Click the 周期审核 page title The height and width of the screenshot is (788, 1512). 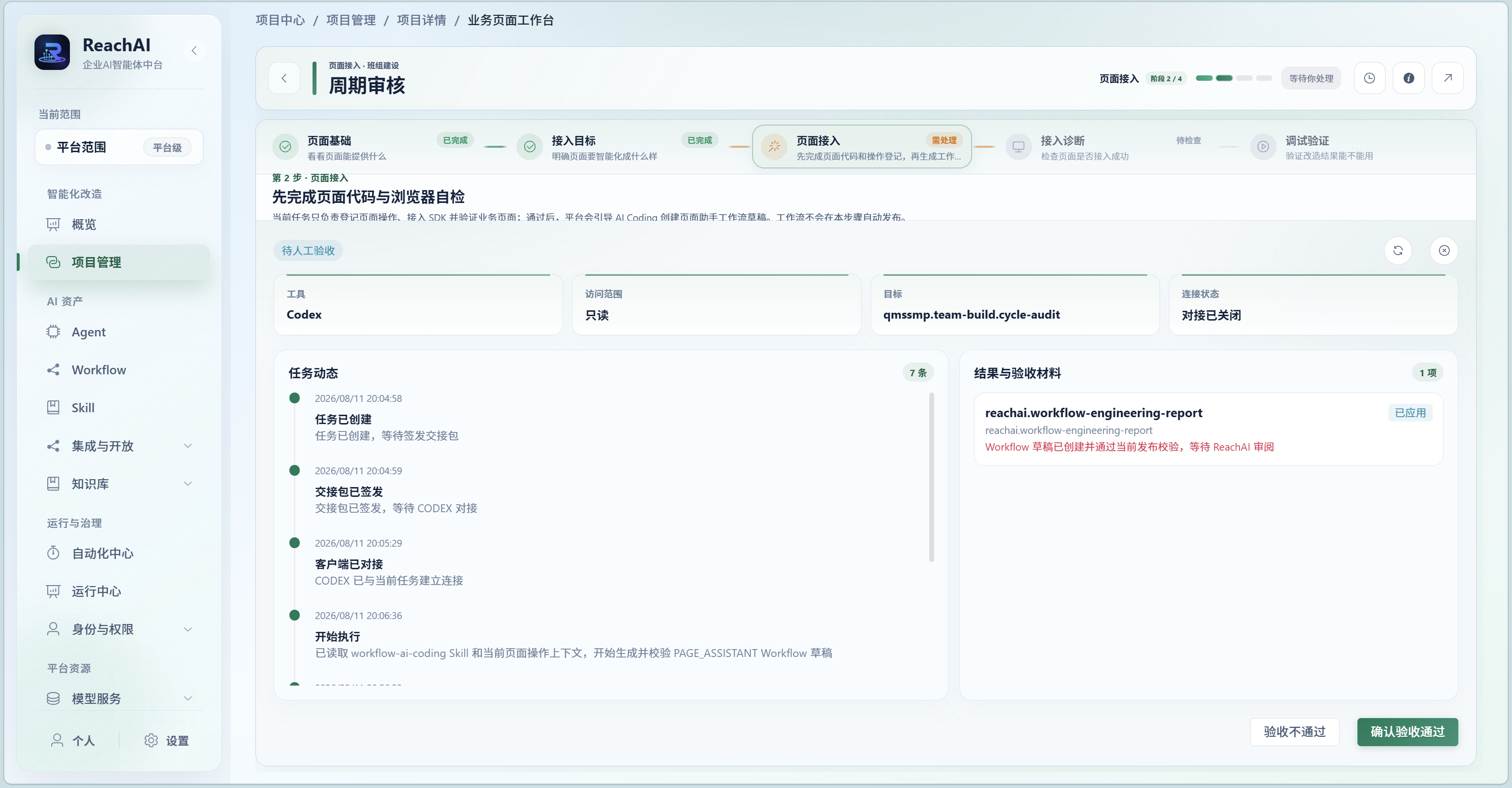367,86
